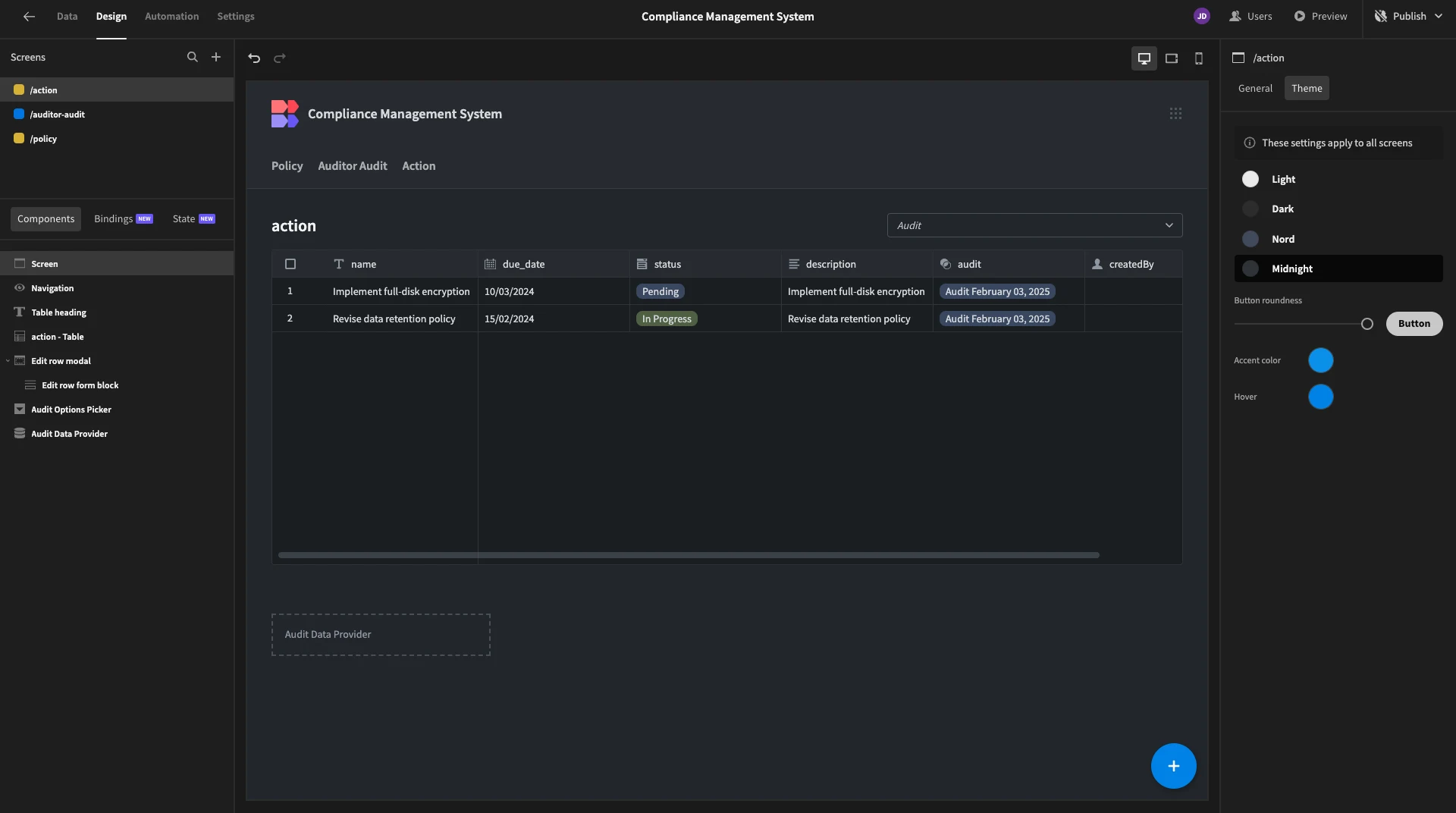
Task: Select the Audit Options Picker component
Action: point(117,409)
